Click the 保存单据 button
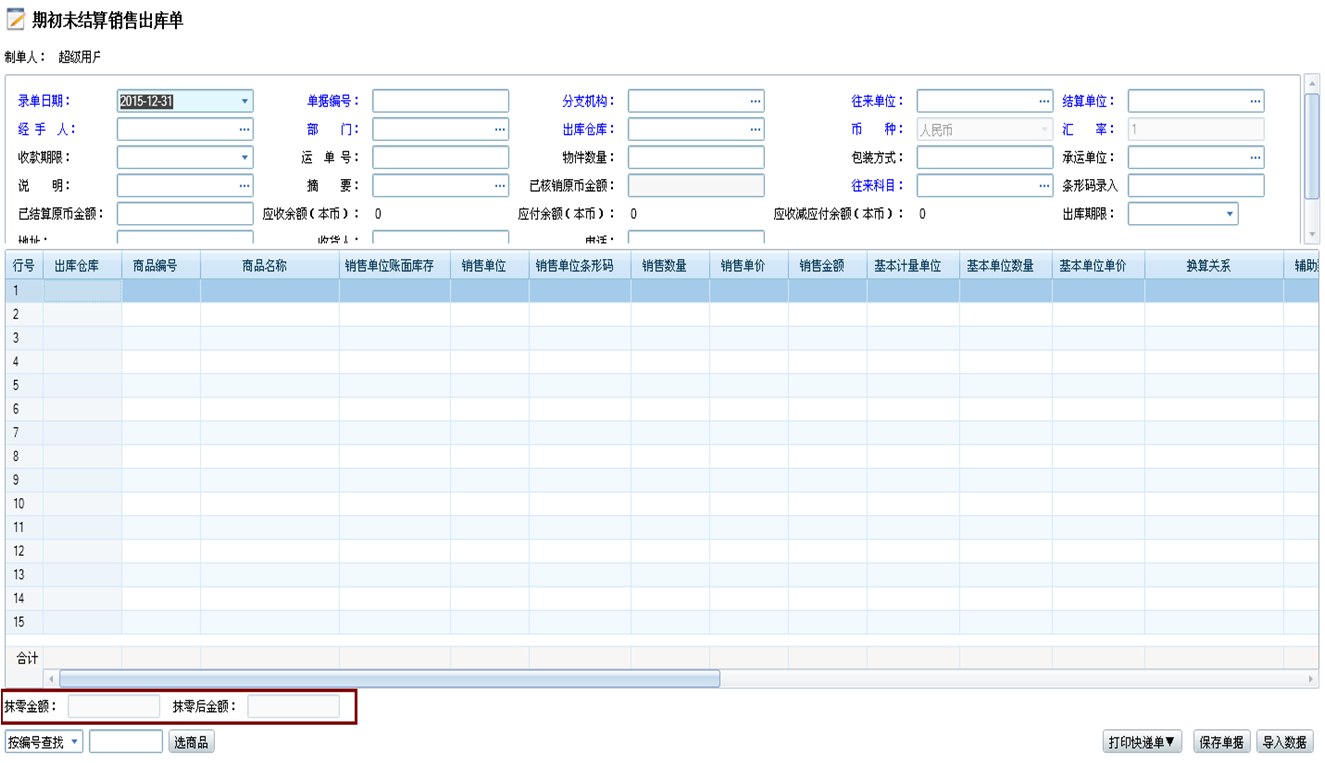 coord(1222,742)
